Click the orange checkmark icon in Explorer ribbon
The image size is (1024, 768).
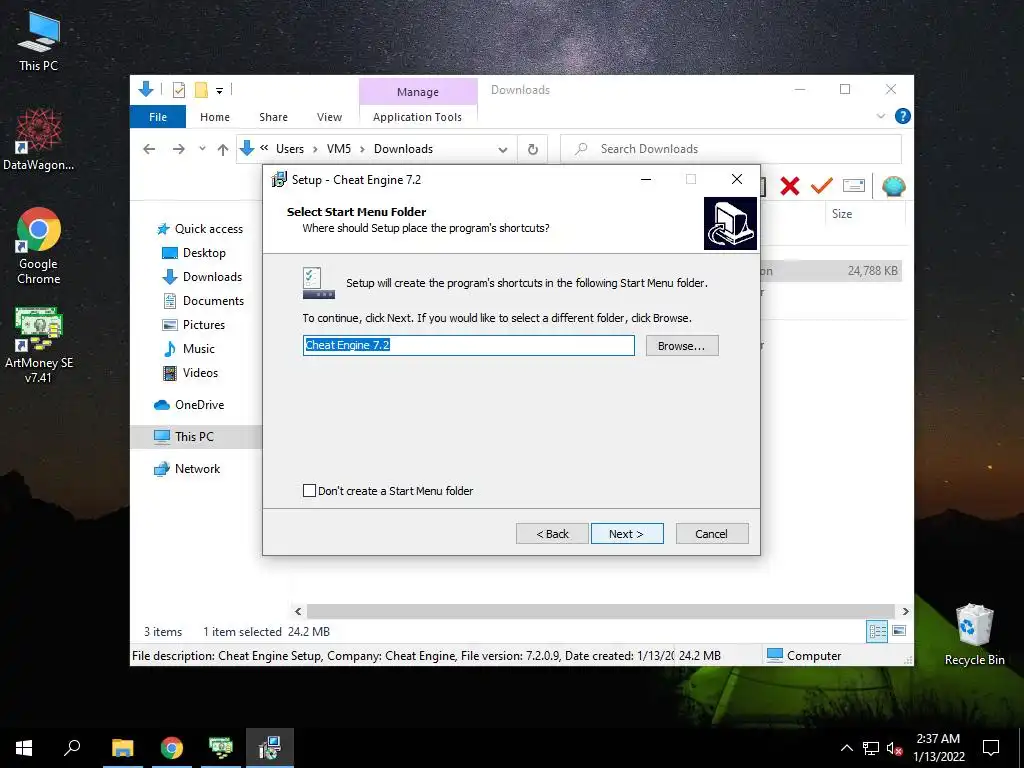tap(822, 186)
